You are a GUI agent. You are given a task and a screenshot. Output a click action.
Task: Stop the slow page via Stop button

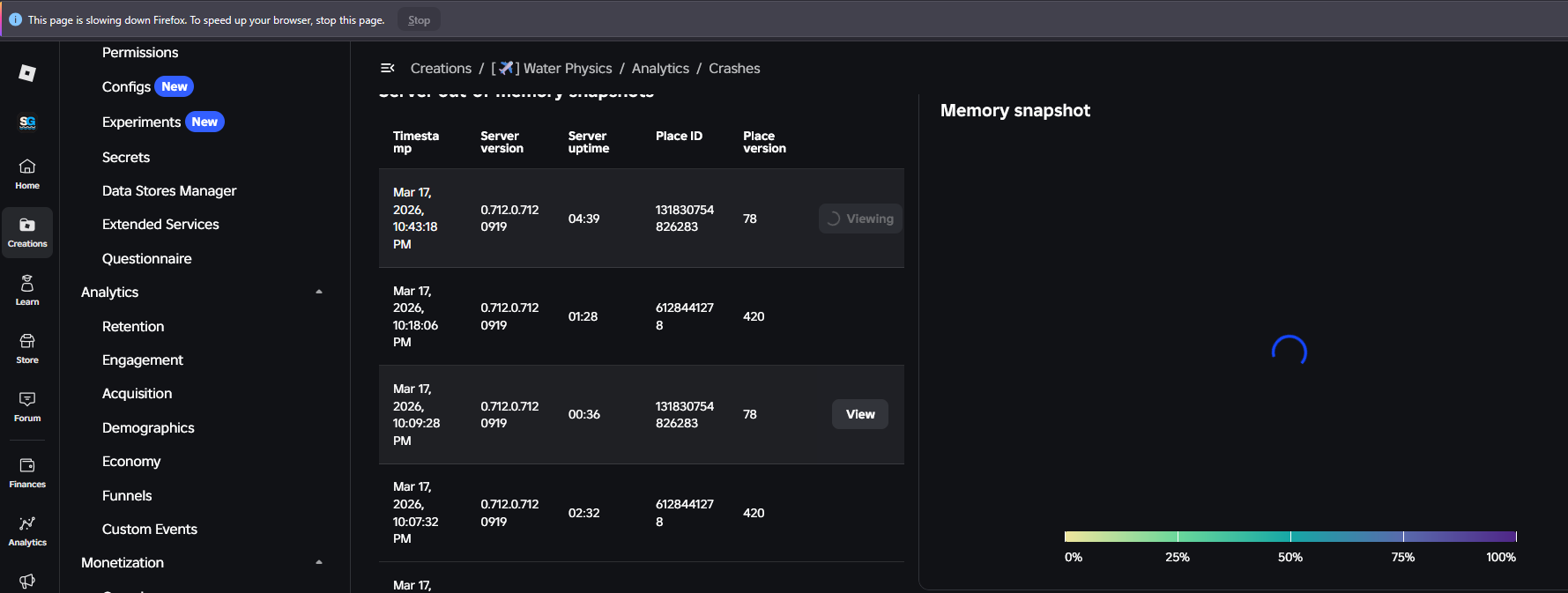(x=419, y=19)
